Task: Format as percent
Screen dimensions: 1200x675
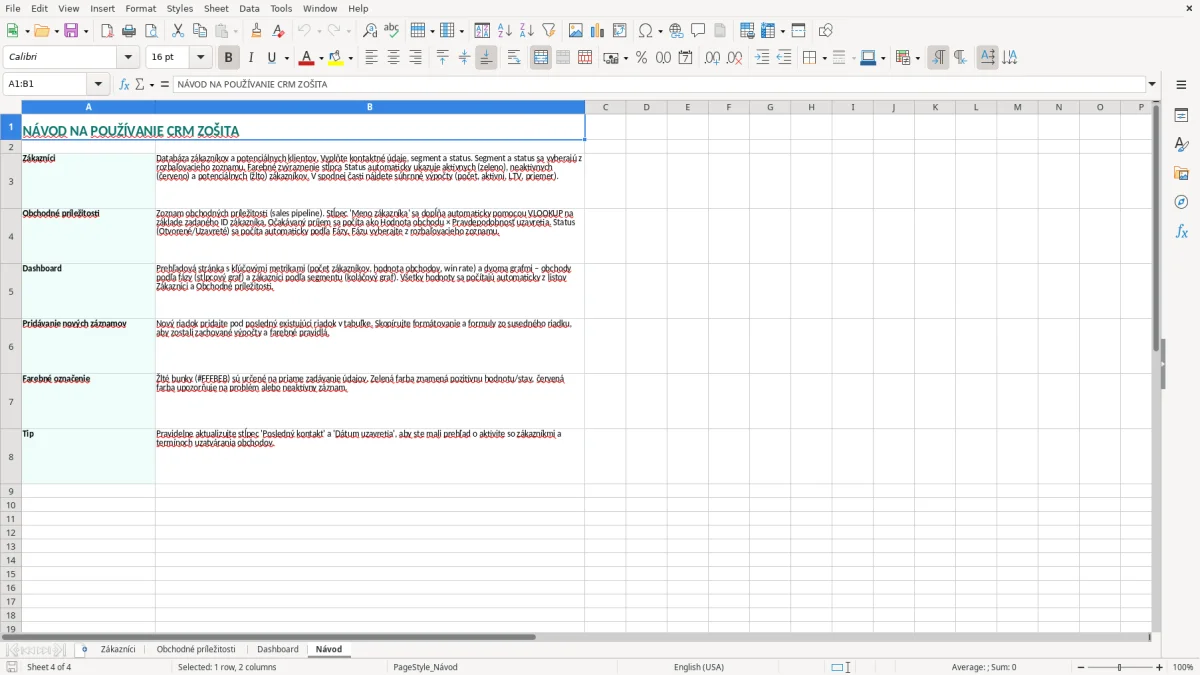Action: coord(641,58)
